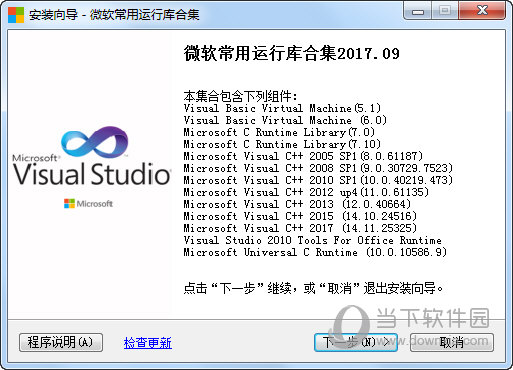The height and width of the screenshot is (370, 513).
Task: Click Microsoft C Runtime Library(7.0) line
Action: 279,132
